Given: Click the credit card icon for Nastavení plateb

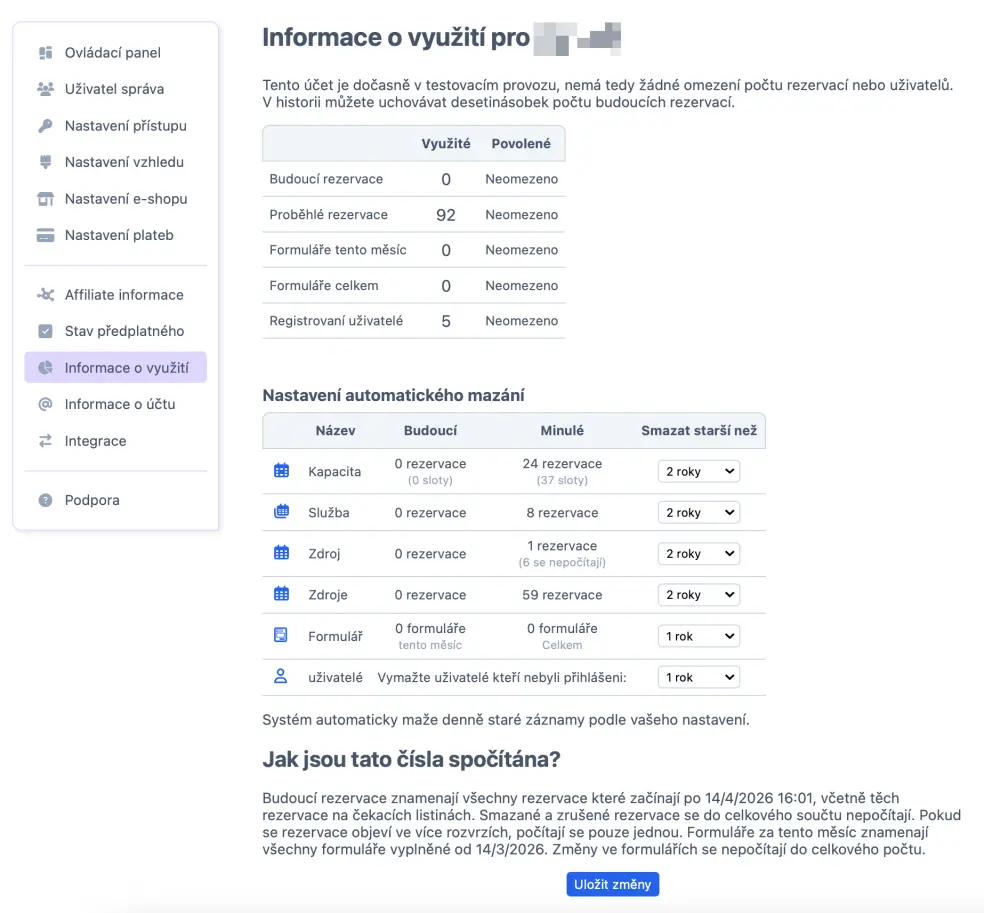Looking at the screenshot, I should (x=45, y=236).
